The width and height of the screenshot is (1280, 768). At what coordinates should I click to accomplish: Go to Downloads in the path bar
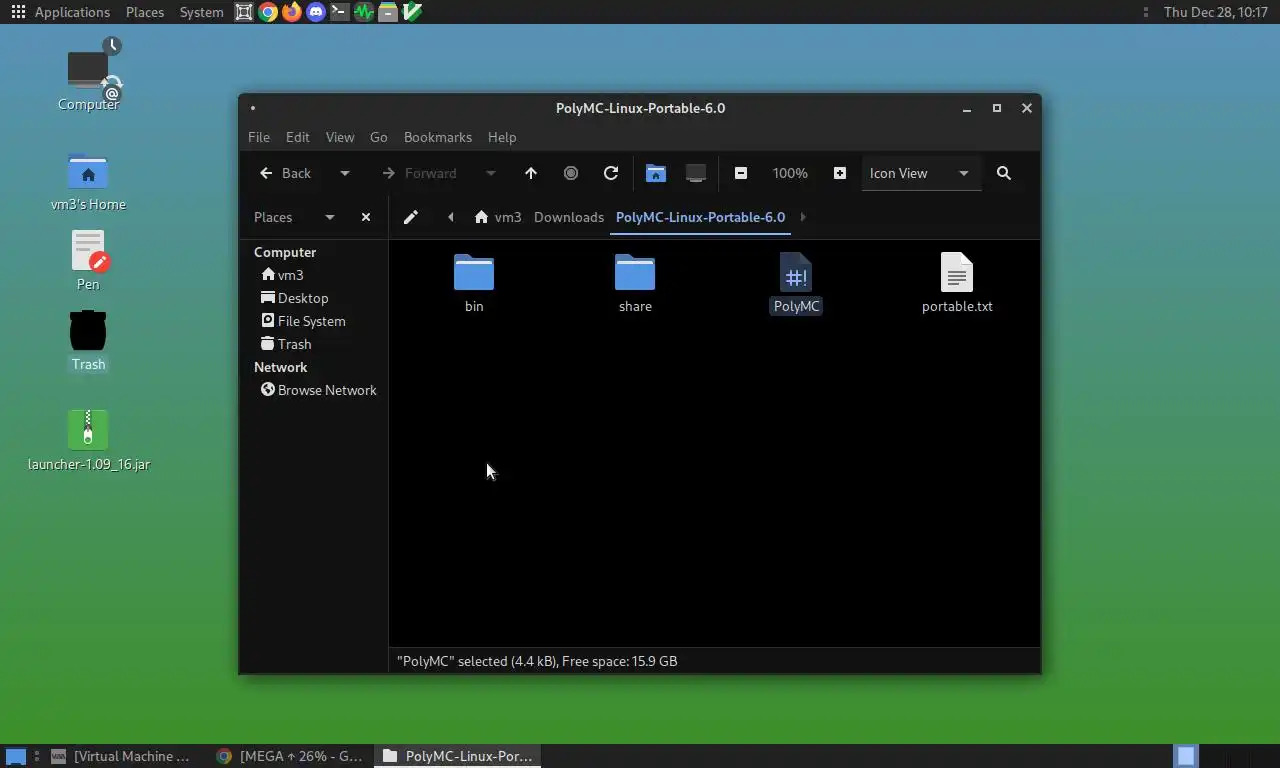(569, 217)
